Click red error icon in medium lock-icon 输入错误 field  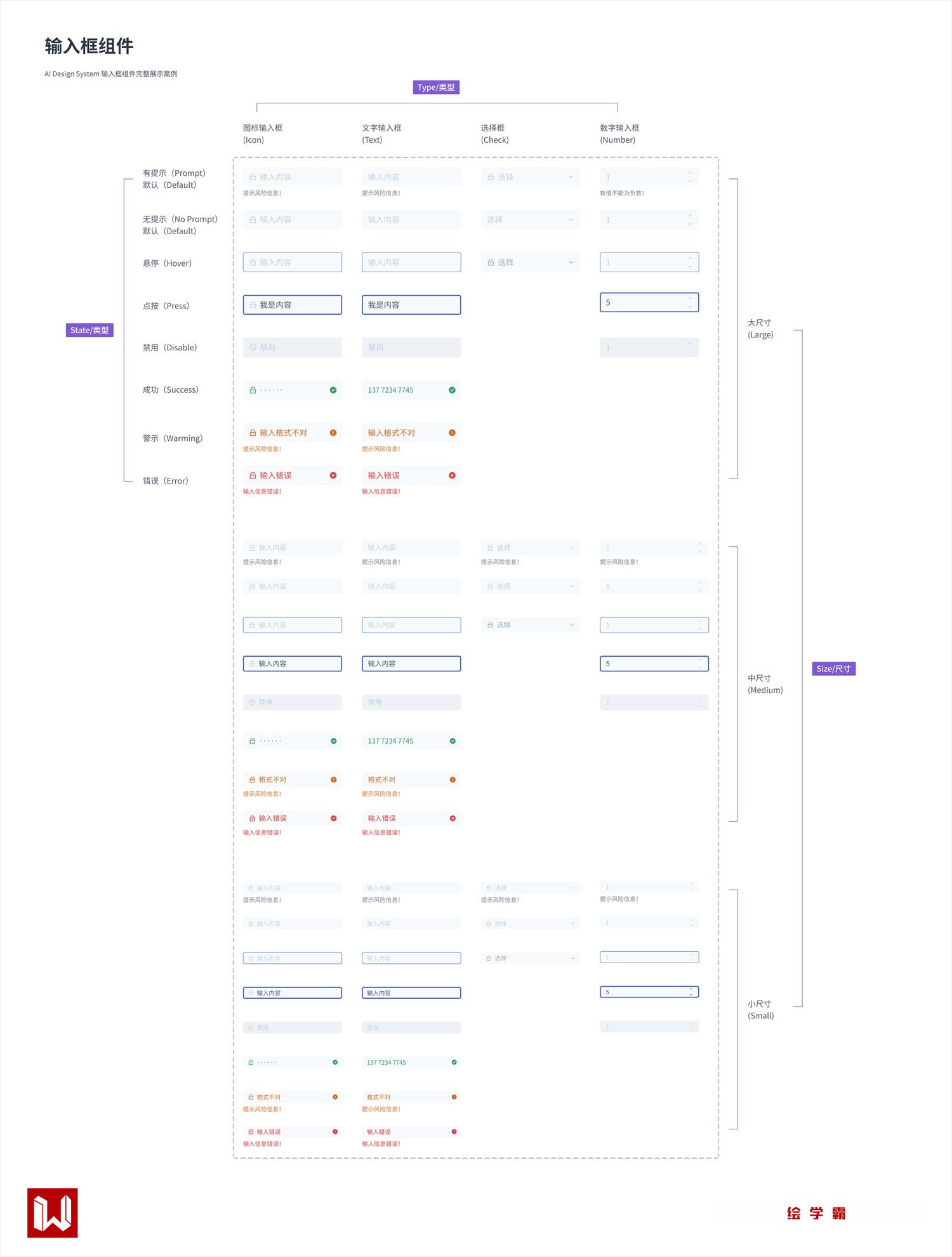pyautogui.click(x=333, y=819)
